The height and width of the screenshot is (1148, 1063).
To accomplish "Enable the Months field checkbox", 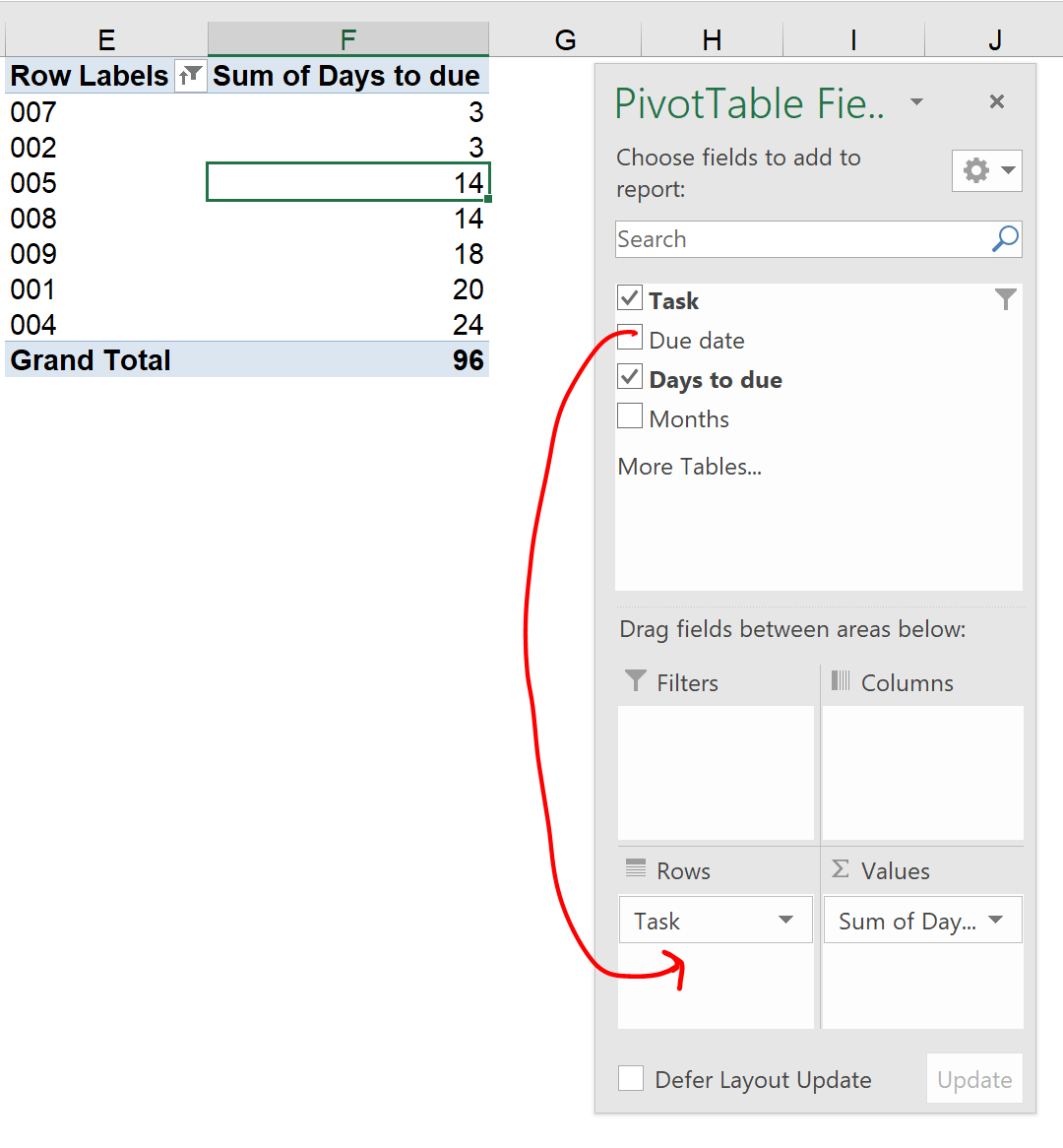I will coord(630,416).
